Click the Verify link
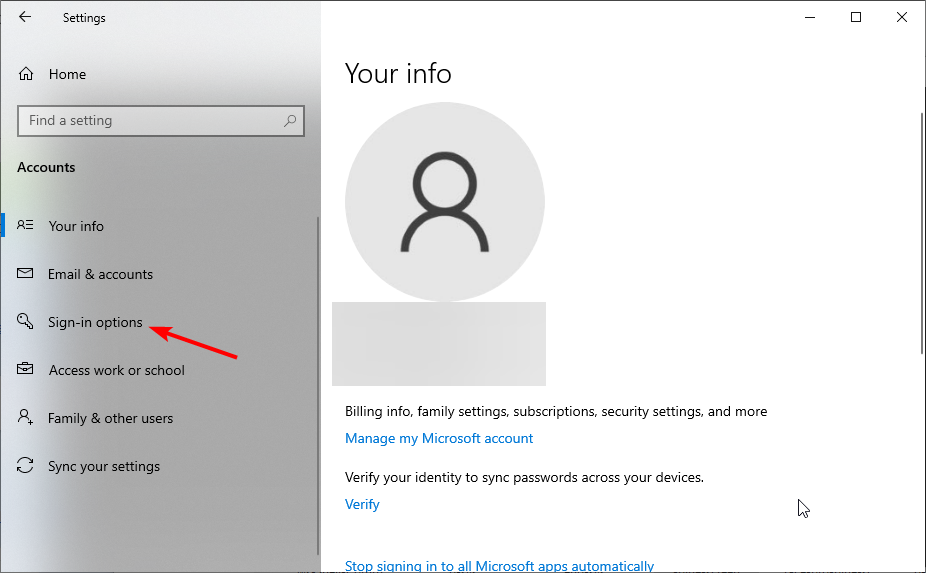The width and height of the screenshot is (926, 573). tap(362, 504)
